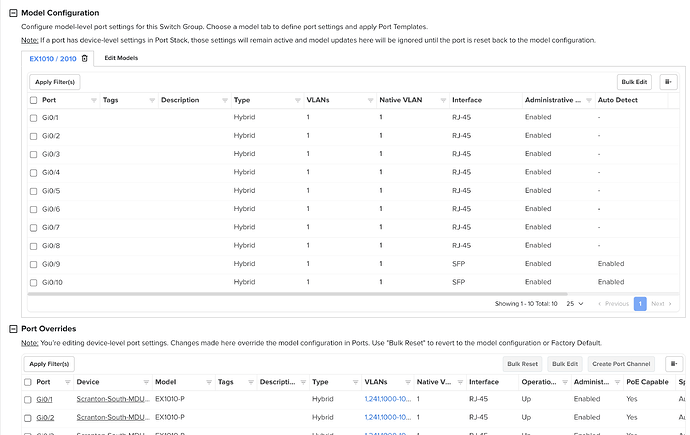Switch to the EX1010 / 2010 tab

point(53,58)
